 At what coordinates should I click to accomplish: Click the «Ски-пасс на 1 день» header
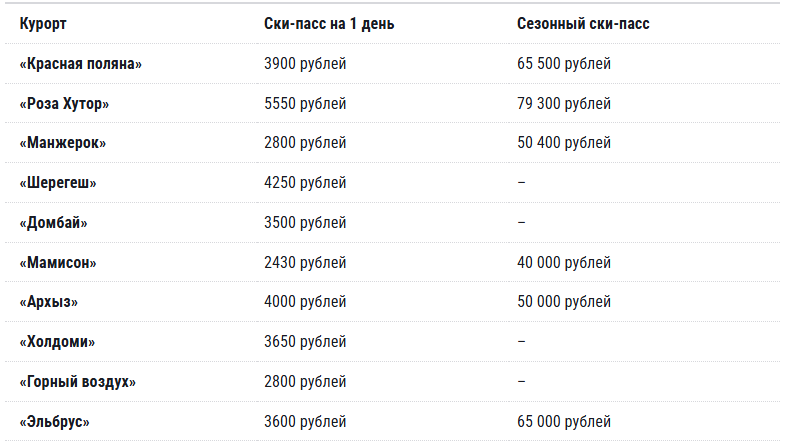329,24
